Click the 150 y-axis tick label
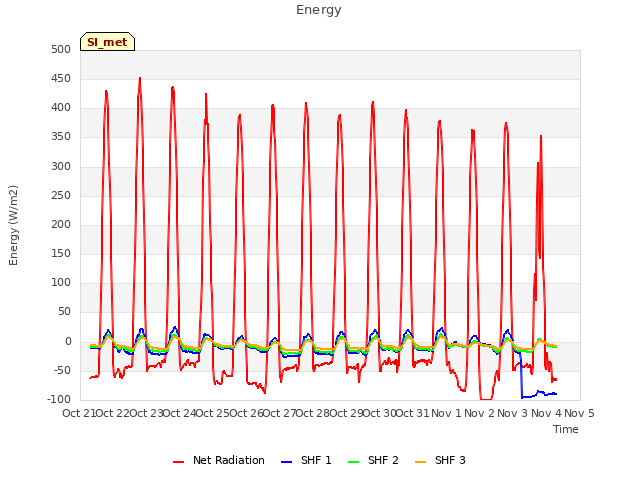Viewport: 640px width, 480px height. coord(61,253)
